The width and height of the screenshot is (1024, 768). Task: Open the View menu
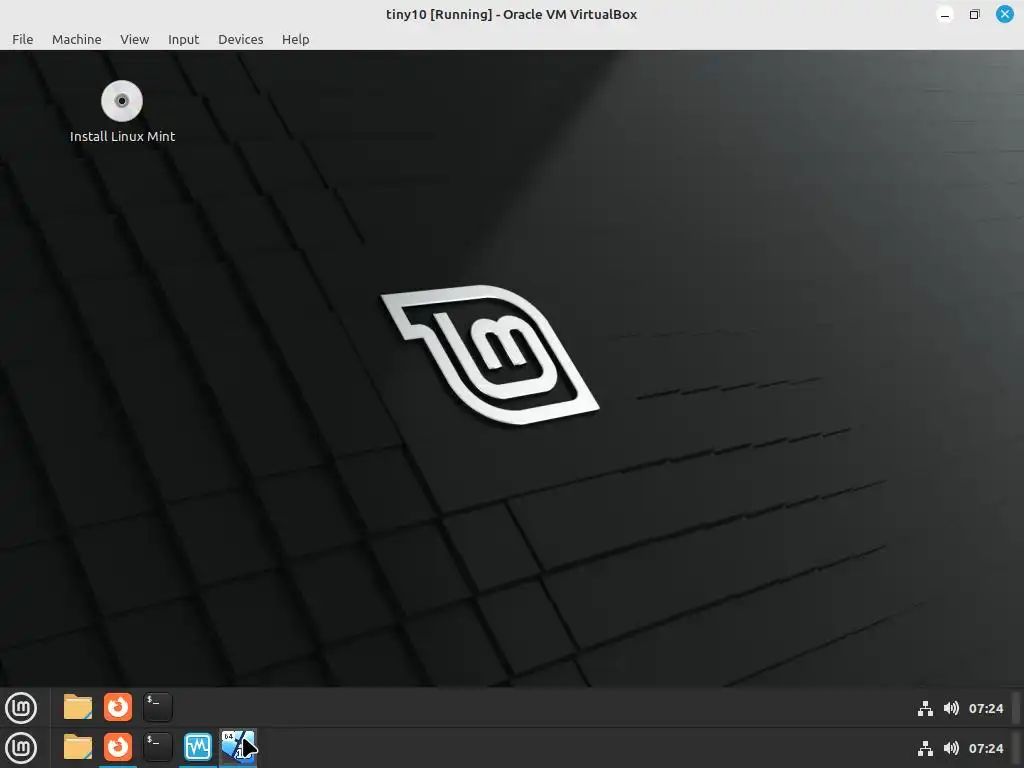[135, 39]
